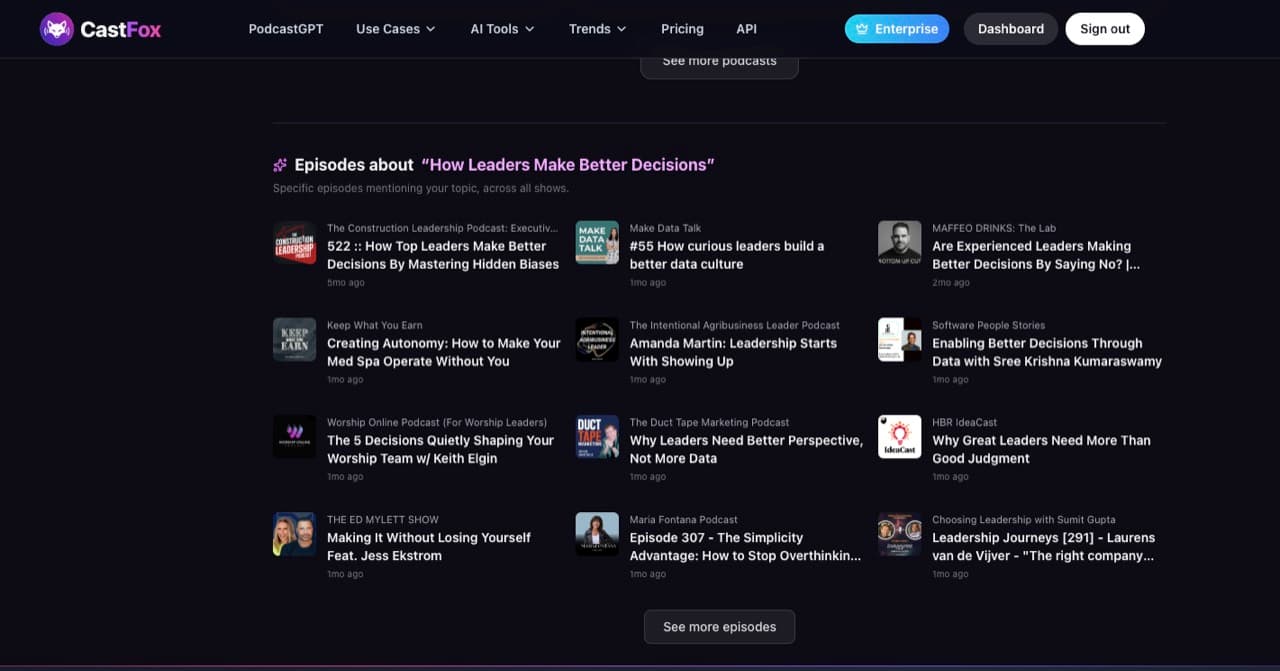Click the CastFox brand name text
Image resolution: width=1280 pixels, height=671 pixels.
[121, 29]
